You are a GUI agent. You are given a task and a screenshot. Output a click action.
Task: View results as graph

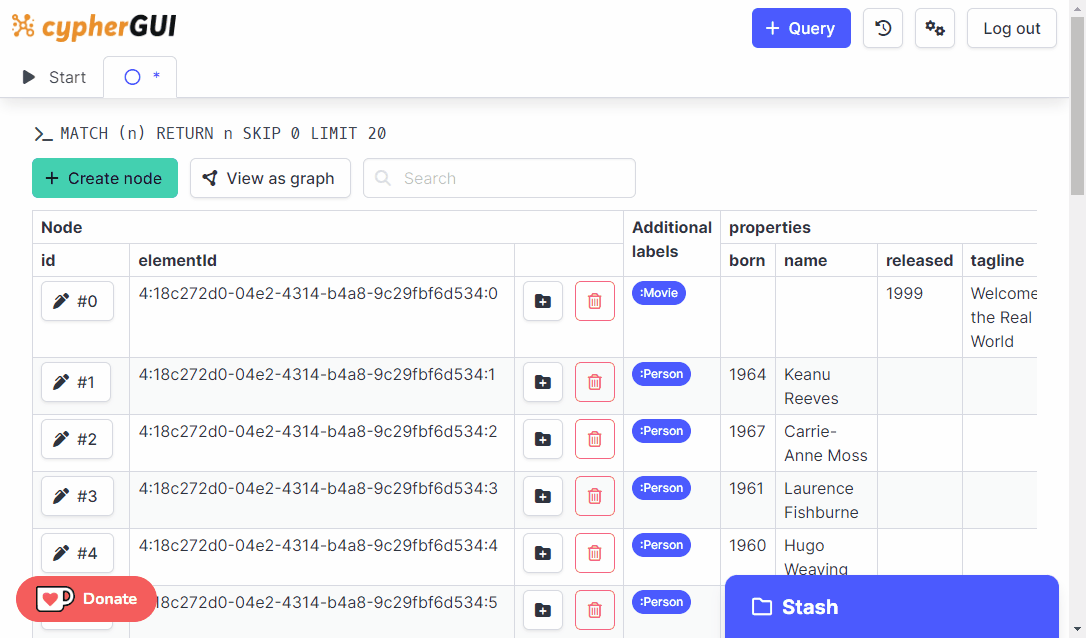pos(270,178)
